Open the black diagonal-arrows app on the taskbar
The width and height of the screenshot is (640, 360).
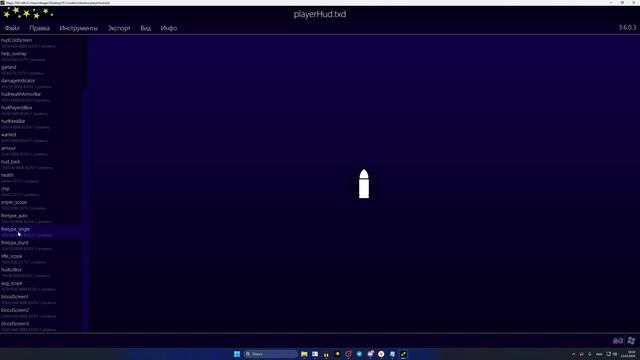click(403, 354)
